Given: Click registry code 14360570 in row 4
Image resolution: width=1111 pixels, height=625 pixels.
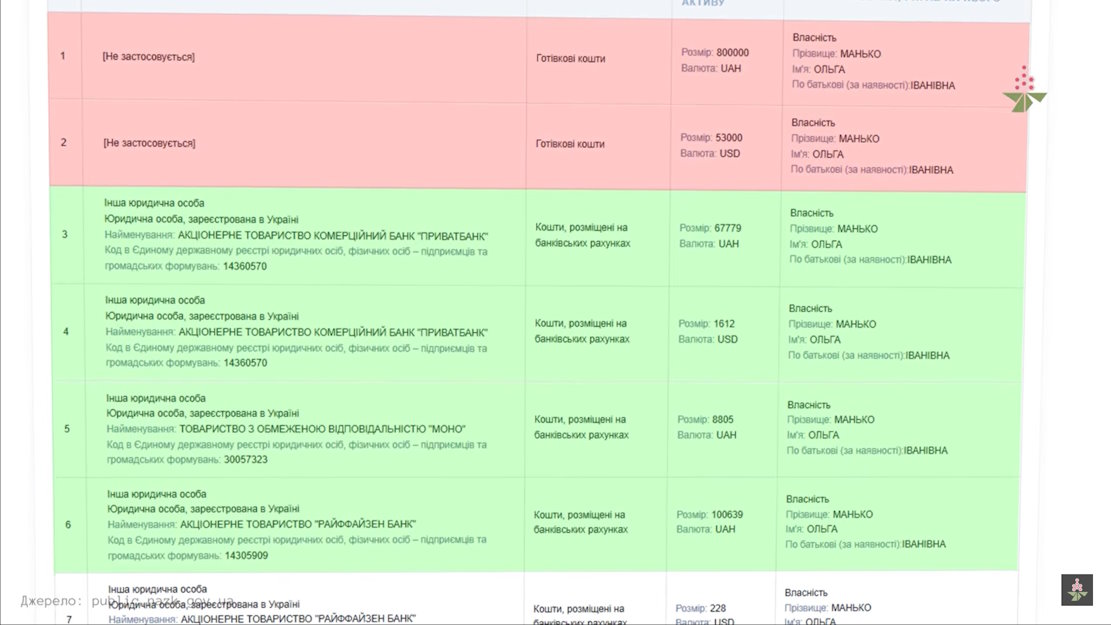Looking at the screenshot, I should [x=245, y=363].
